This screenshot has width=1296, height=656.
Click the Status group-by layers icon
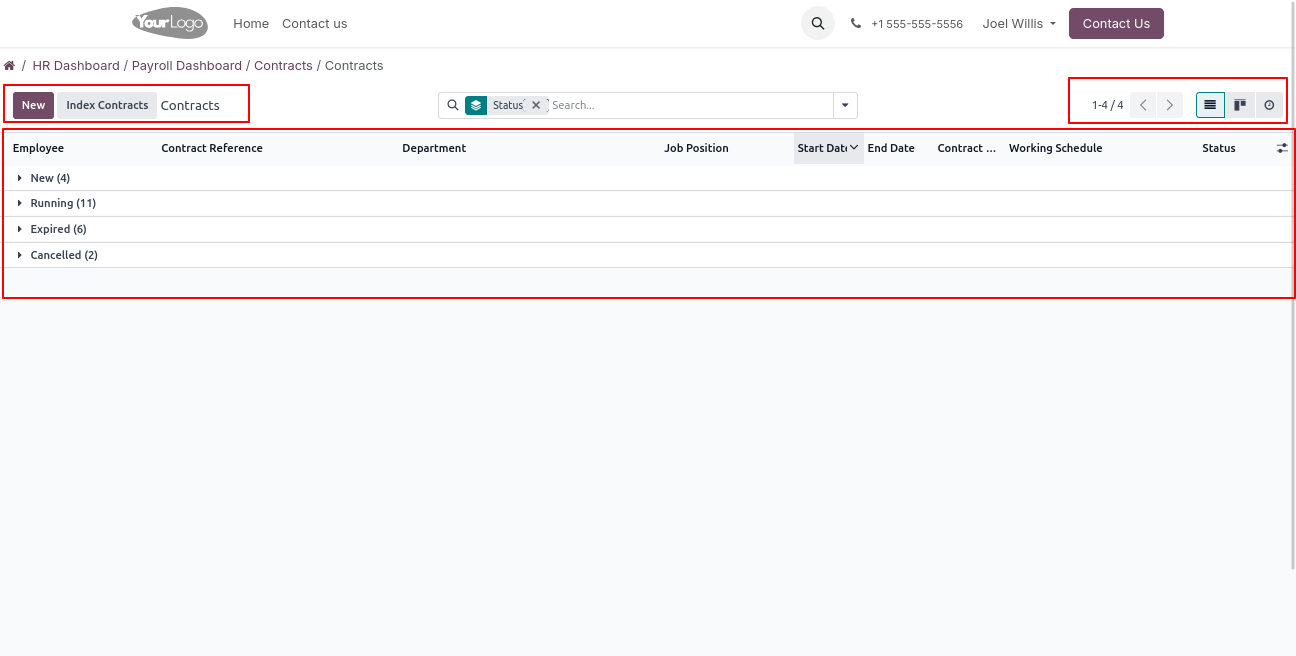pos(476,105)
